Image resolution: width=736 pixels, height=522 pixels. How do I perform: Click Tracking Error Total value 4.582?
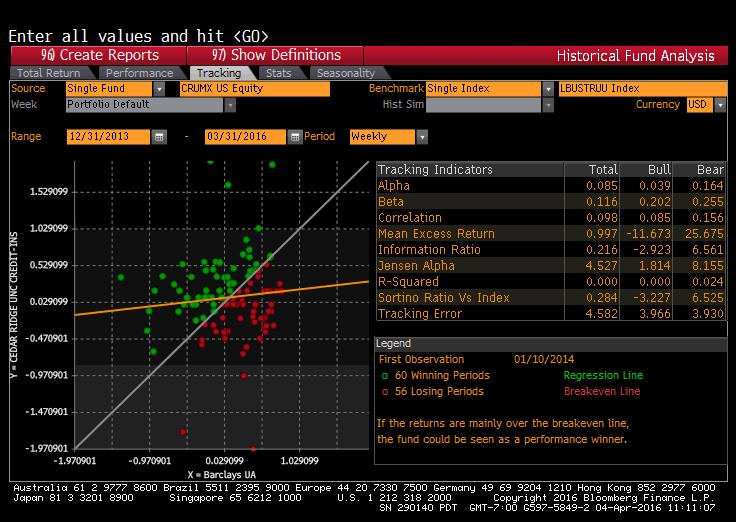[602, 314]
